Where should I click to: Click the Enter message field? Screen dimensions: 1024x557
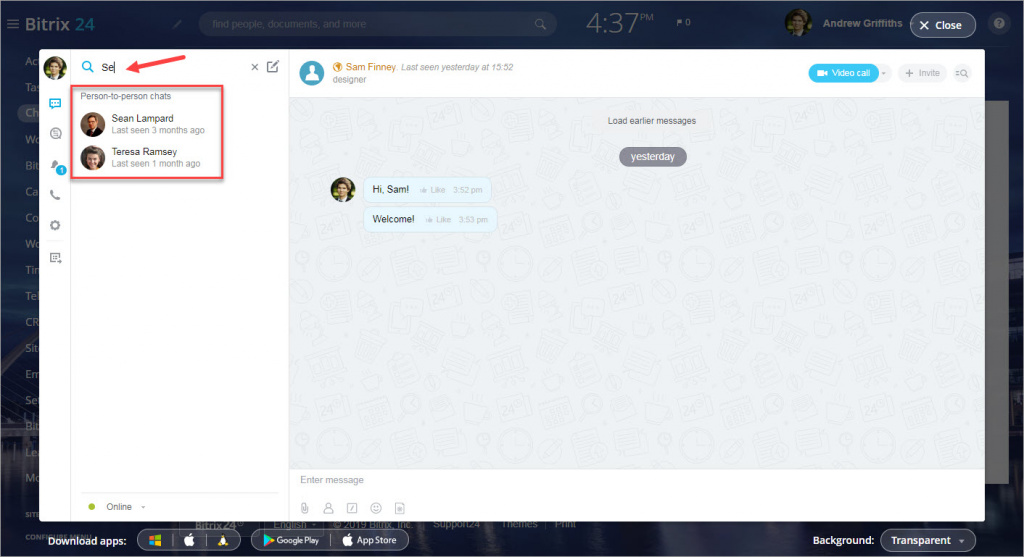pos(636,480)
